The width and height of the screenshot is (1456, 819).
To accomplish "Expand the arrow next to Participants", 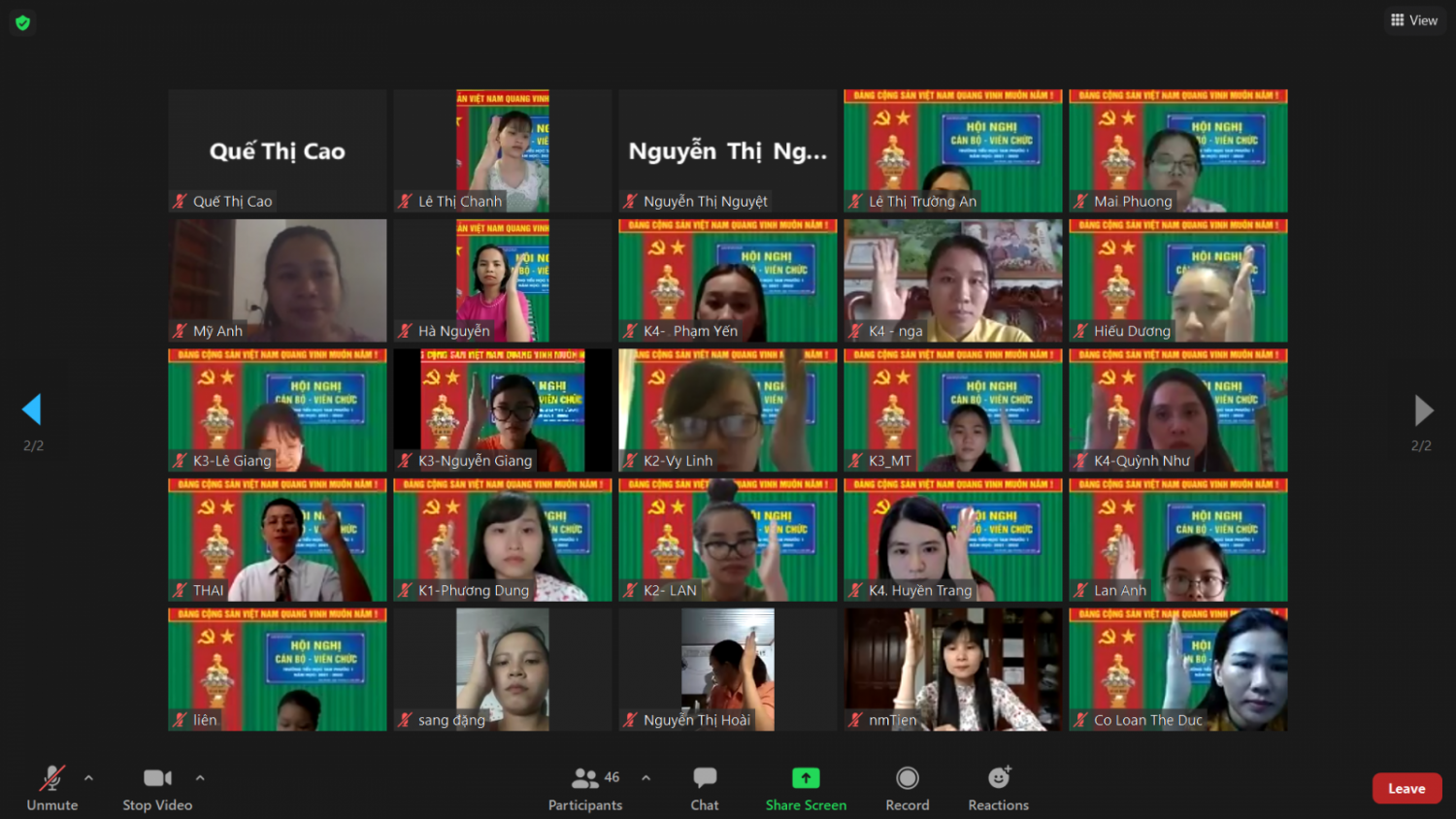I will (x=646, y=777).
